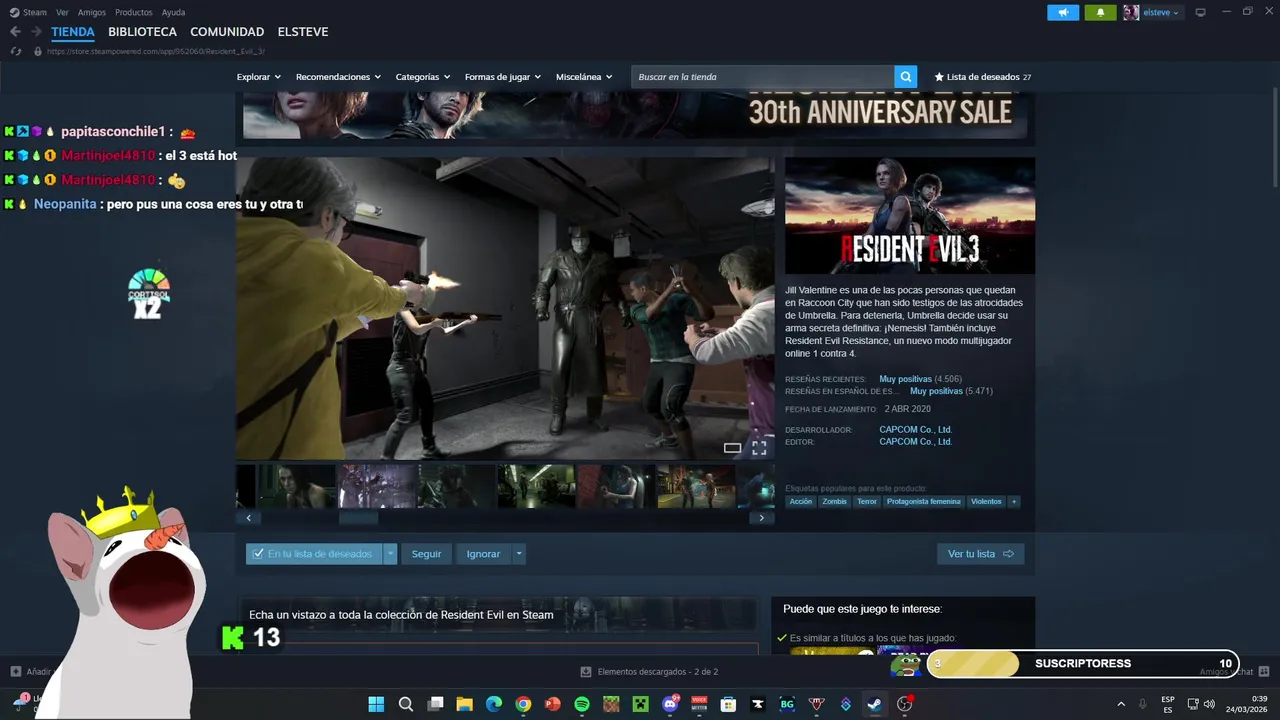
Task: Toggle theater mode on the screenshot
Action: pyautogui.click(x=732, y=448)
